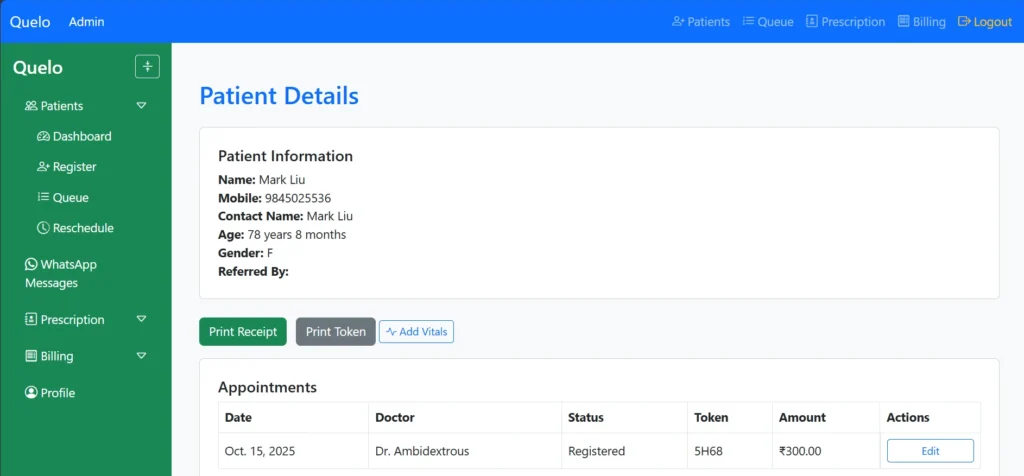Expand the Prescription sidebar dropdown arrow
1024x476 pixels.
(142, 320)
